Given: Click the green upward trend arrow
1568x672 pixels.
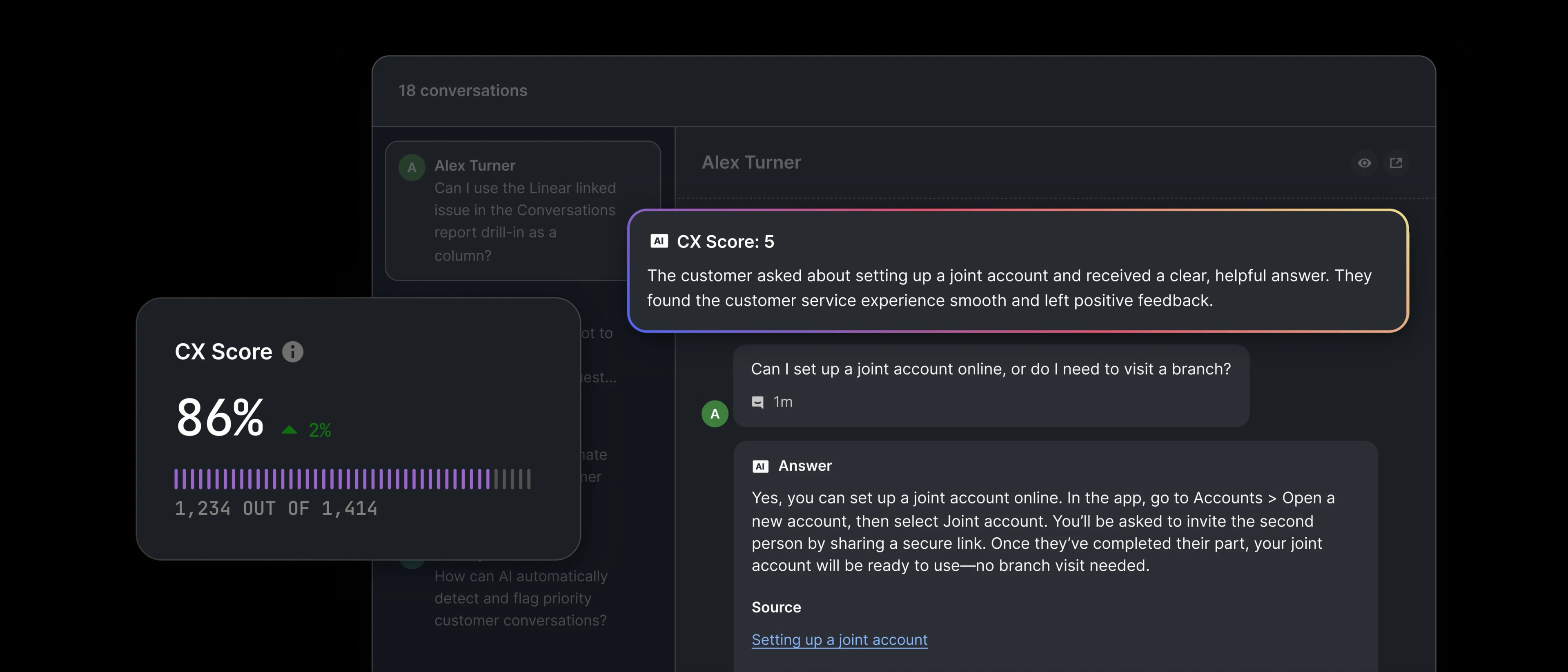Looking at the screenshot, I should (289, 430).
